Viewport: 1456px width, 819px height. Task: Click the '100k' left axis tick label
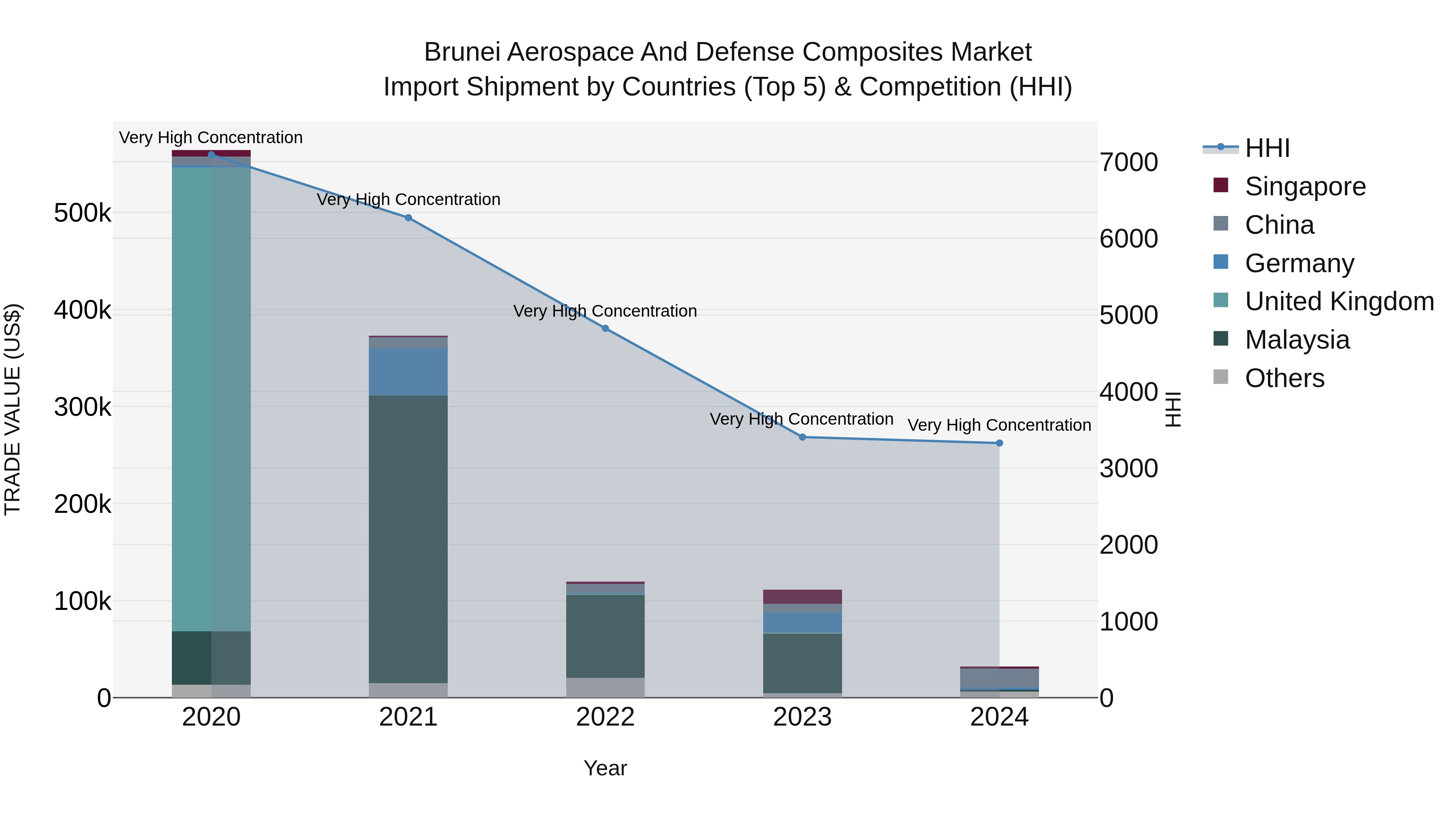tap(83, 601)
